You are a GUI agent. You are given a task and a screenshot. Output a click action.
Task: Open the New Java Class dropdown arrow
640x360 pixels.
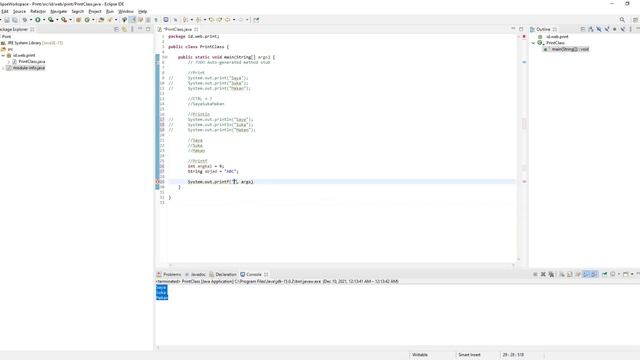coord(93,20)
